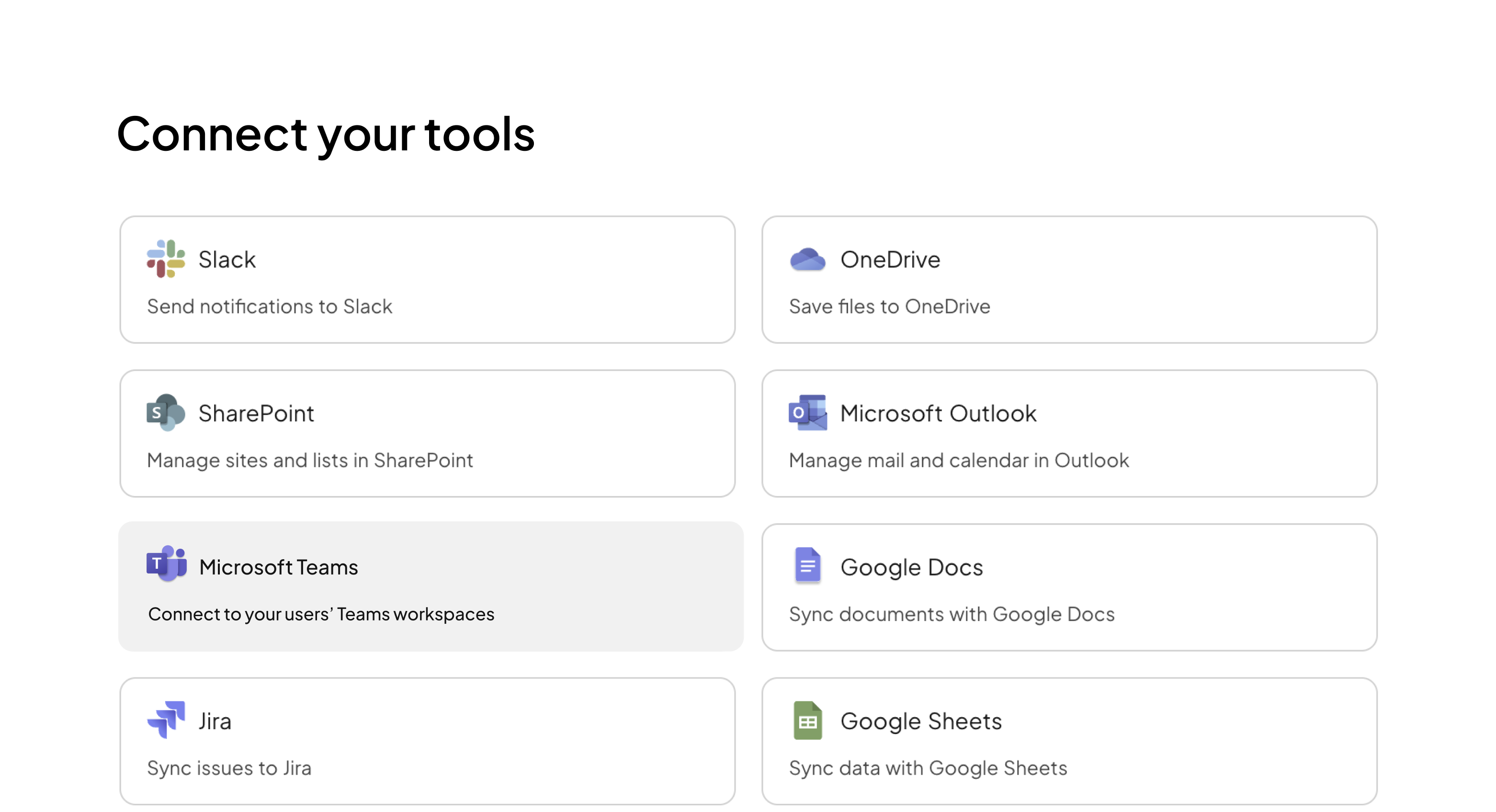This screenshot has height=812, width=1496.
Task: Click the Google Docs file icon
Action: click(807, 565)
